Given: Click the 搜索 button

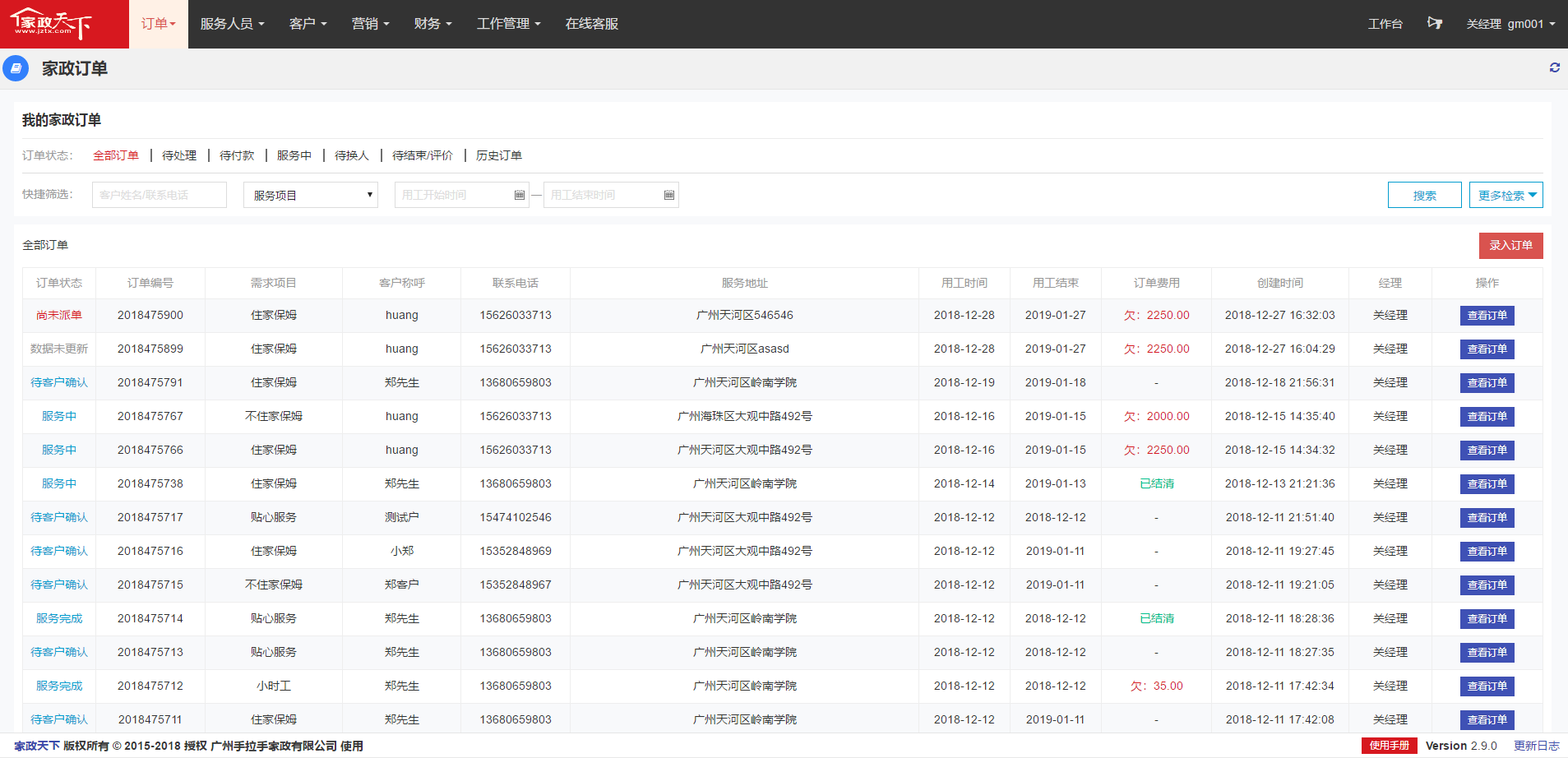Looking at the screenshot, I should point(1425,195).
